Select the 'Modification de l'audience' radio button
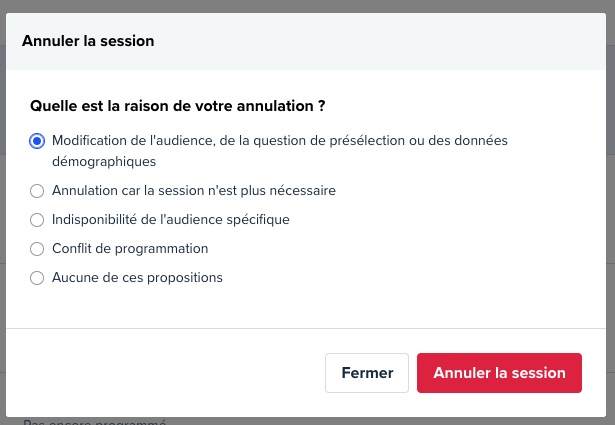The height and width of the screenshot is (425, 615). coord(37,141)
